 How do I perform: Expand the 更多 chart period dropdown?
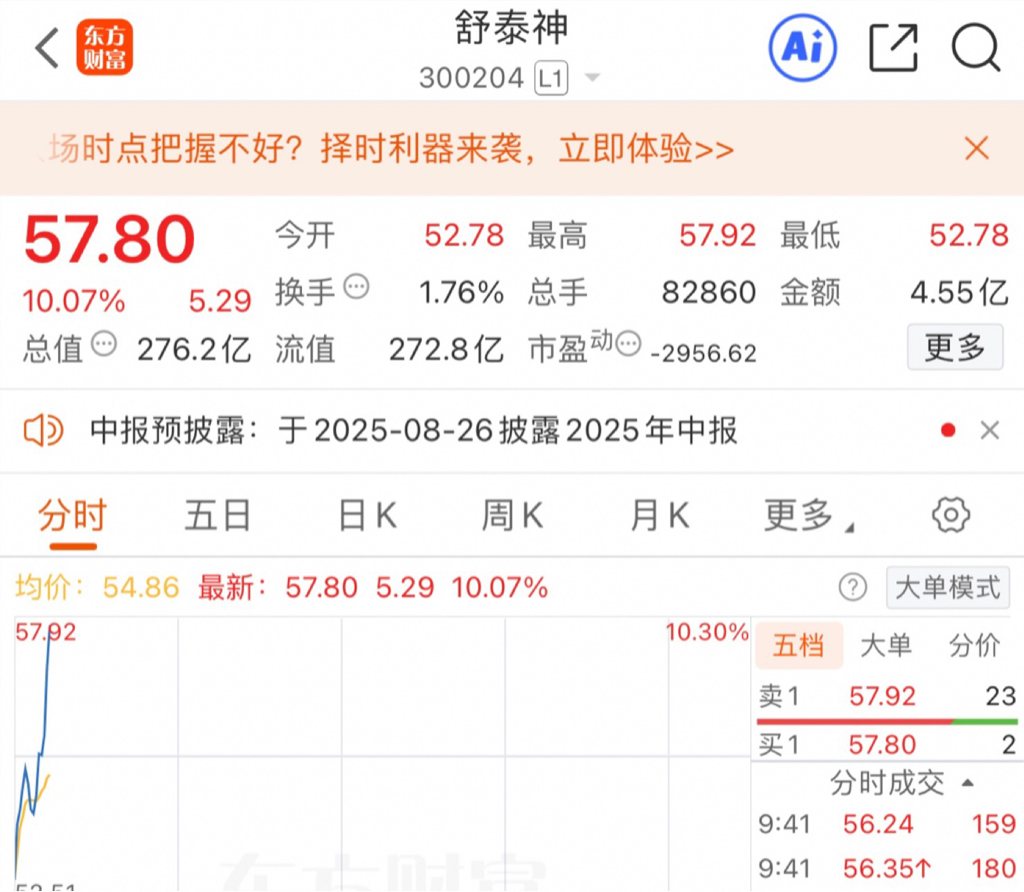808,516
